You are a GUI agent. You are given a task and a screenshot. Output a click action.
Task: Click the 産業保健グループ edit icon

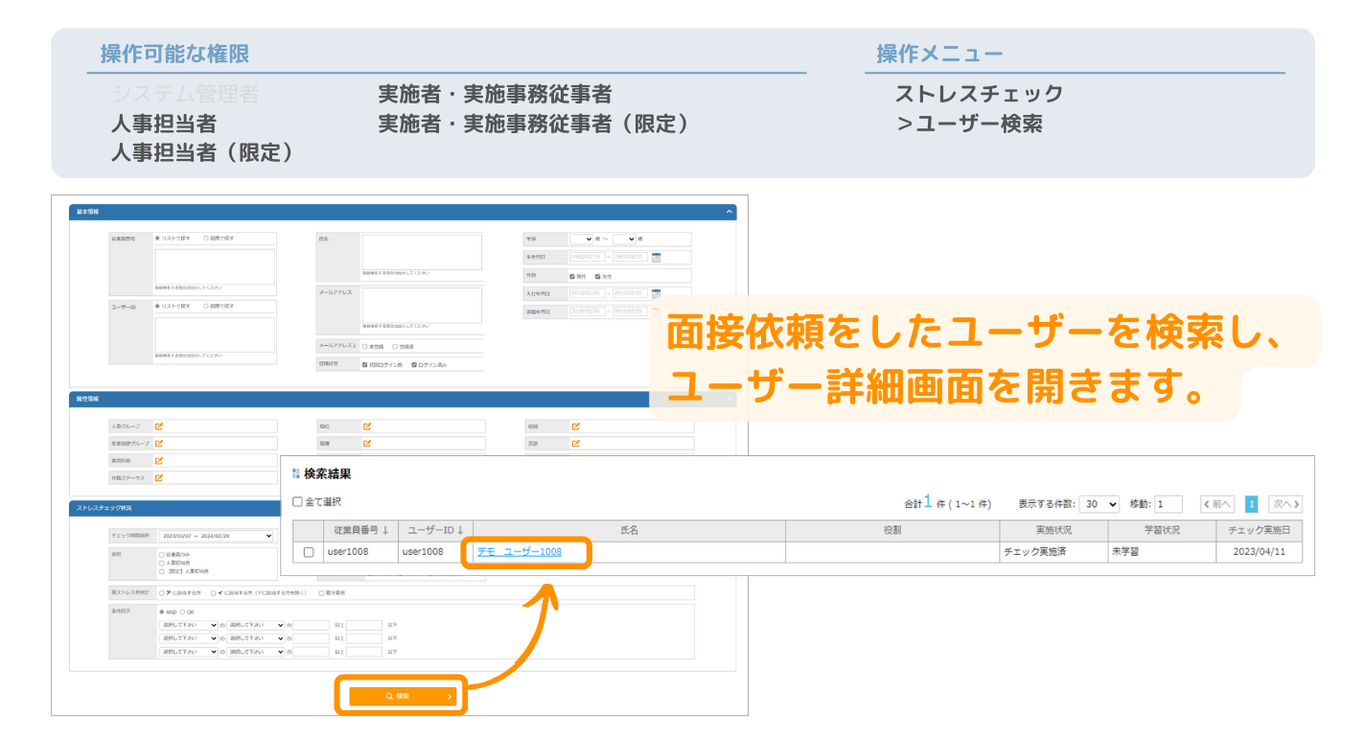point(159,443)
